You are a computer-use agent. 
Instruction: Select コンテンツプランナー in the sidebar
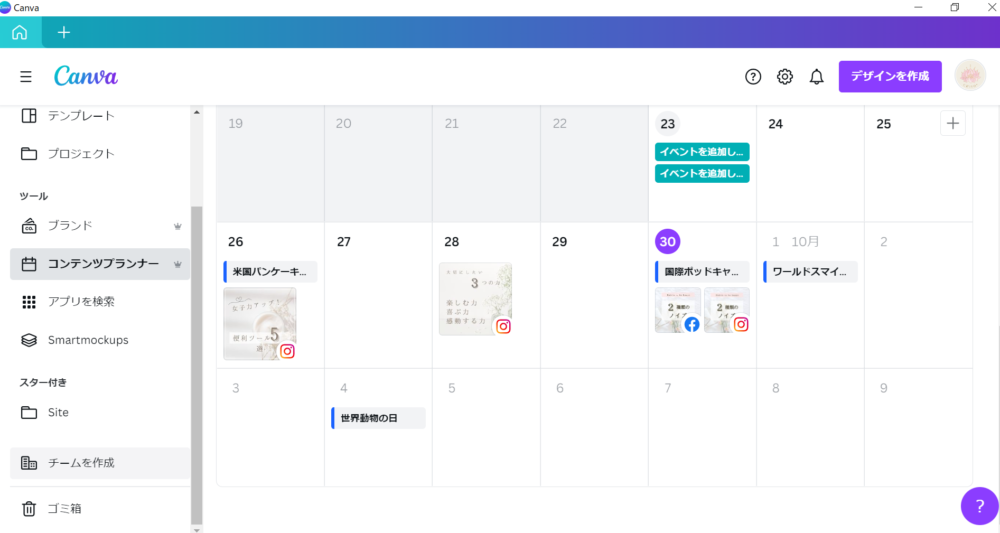[x=100, y=264]
